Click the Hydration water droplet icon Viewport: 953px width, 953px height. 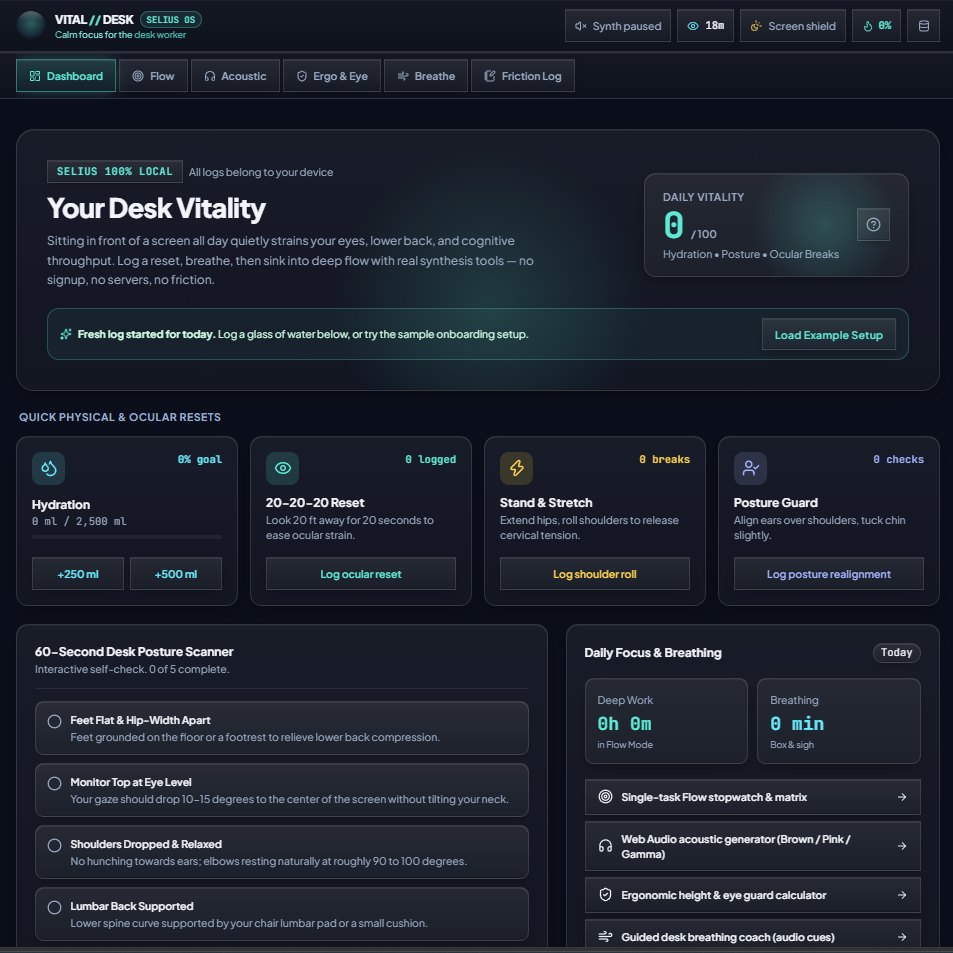(49, 468)
